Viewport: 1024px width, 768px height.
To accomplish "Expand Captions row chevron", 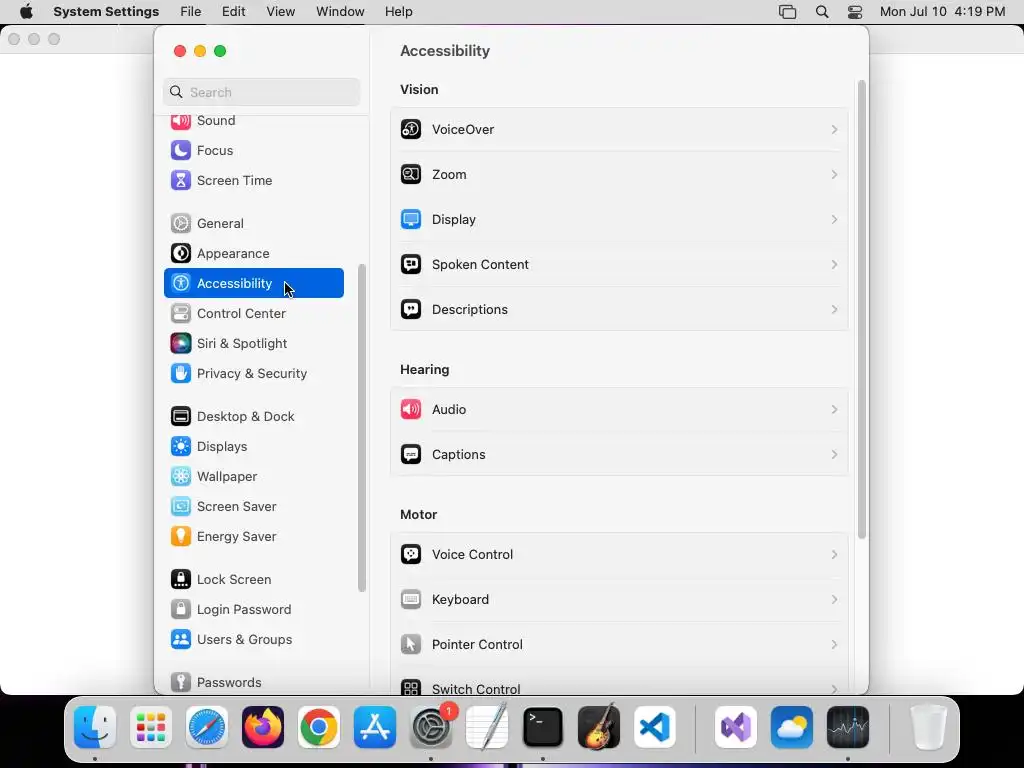I will (834, 455).
